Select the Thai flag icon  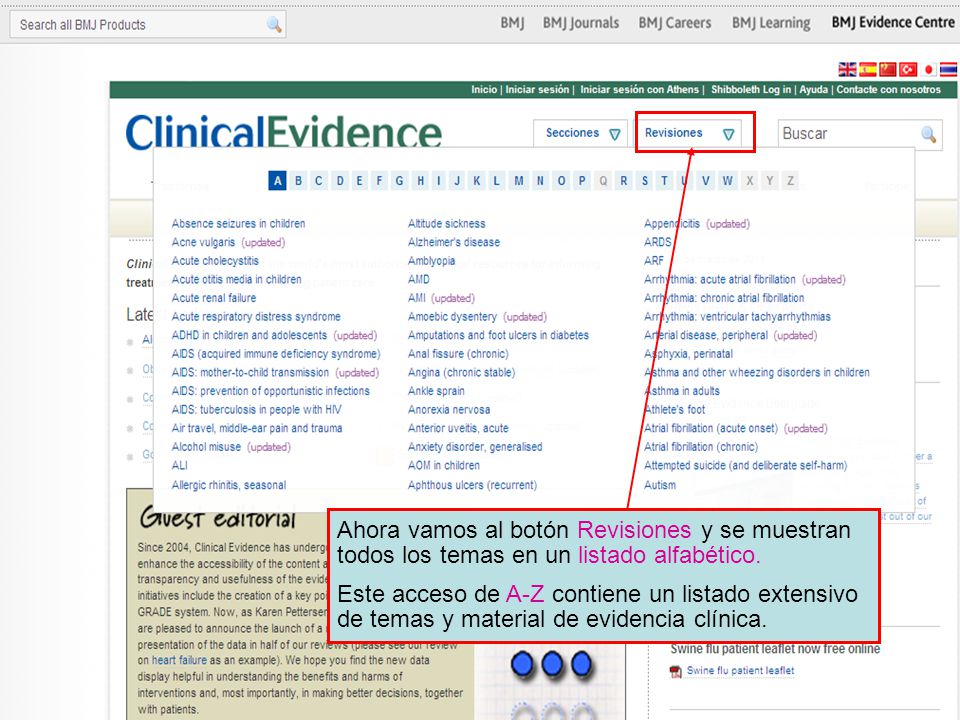pos(948,69)
